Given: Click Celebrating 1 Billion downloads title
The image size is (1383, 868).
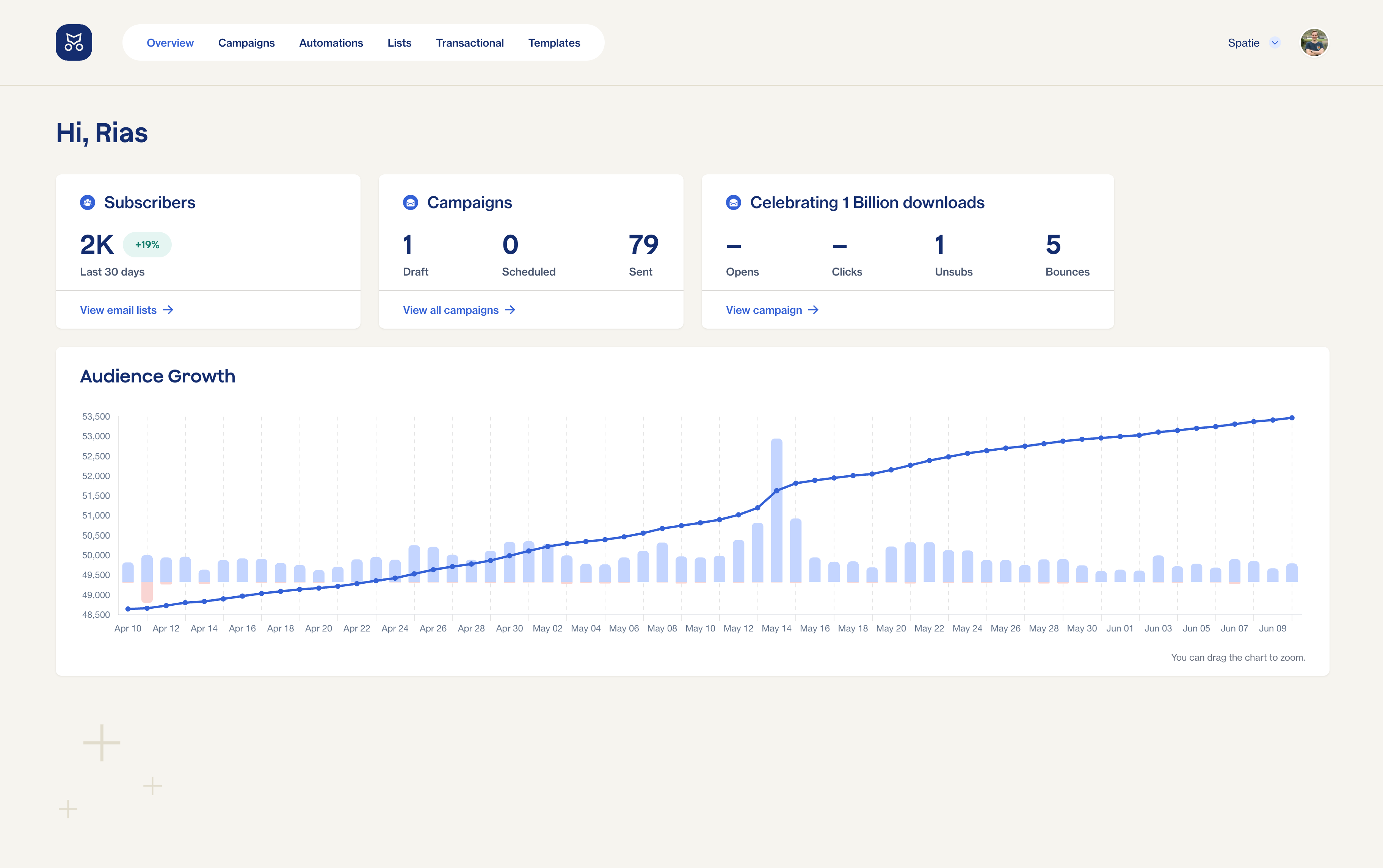Looking at the screenshot, I should coord(867,203).
